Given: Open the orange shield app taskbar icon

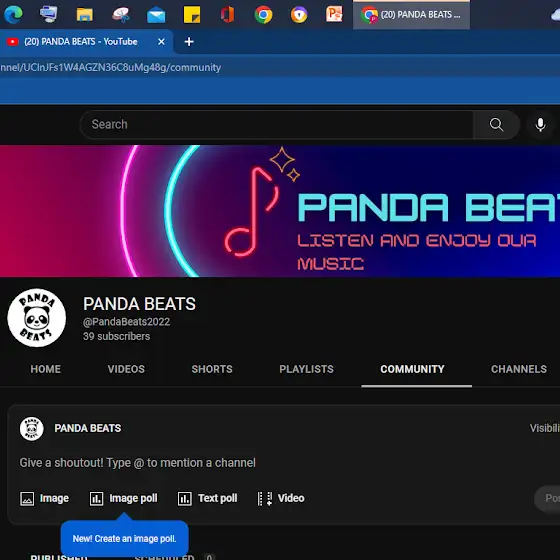Looking at the screenshot, I should [299, 15].
